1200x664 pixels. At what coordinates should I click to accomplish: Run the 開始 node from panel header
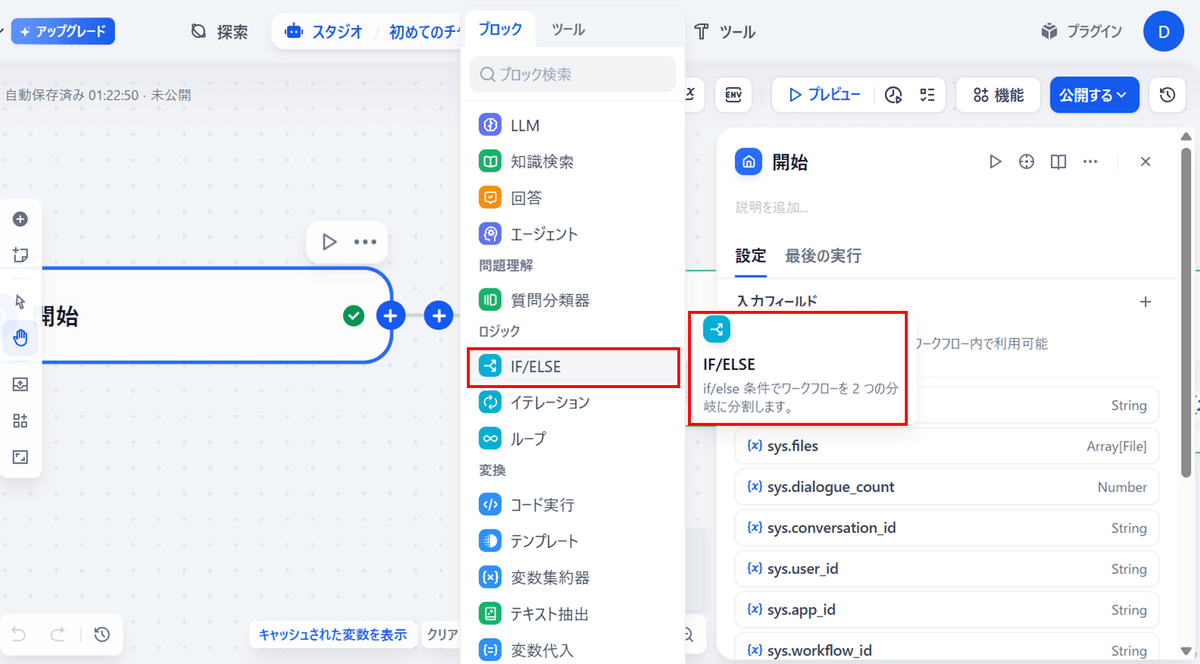[x=995, y=161]
